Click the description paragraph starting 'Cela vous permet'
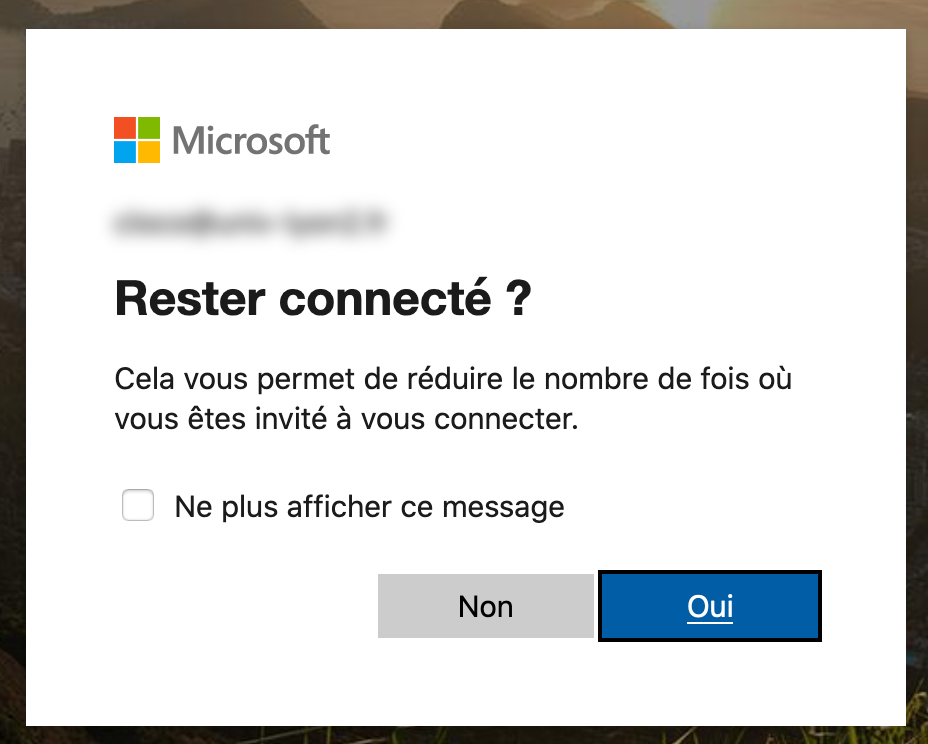928x744 pixels. click(x=453, y=398)
